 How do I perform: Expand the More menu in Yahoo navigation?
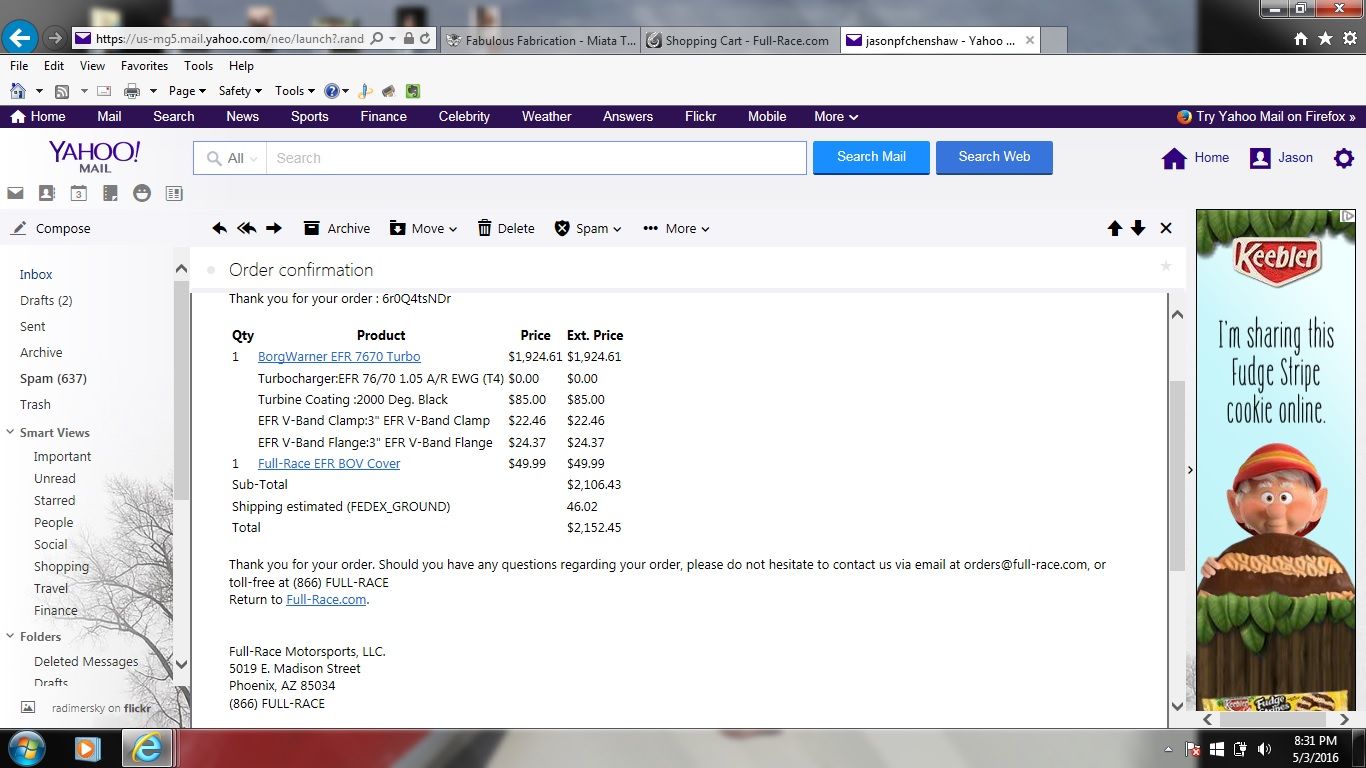(836, 116)
